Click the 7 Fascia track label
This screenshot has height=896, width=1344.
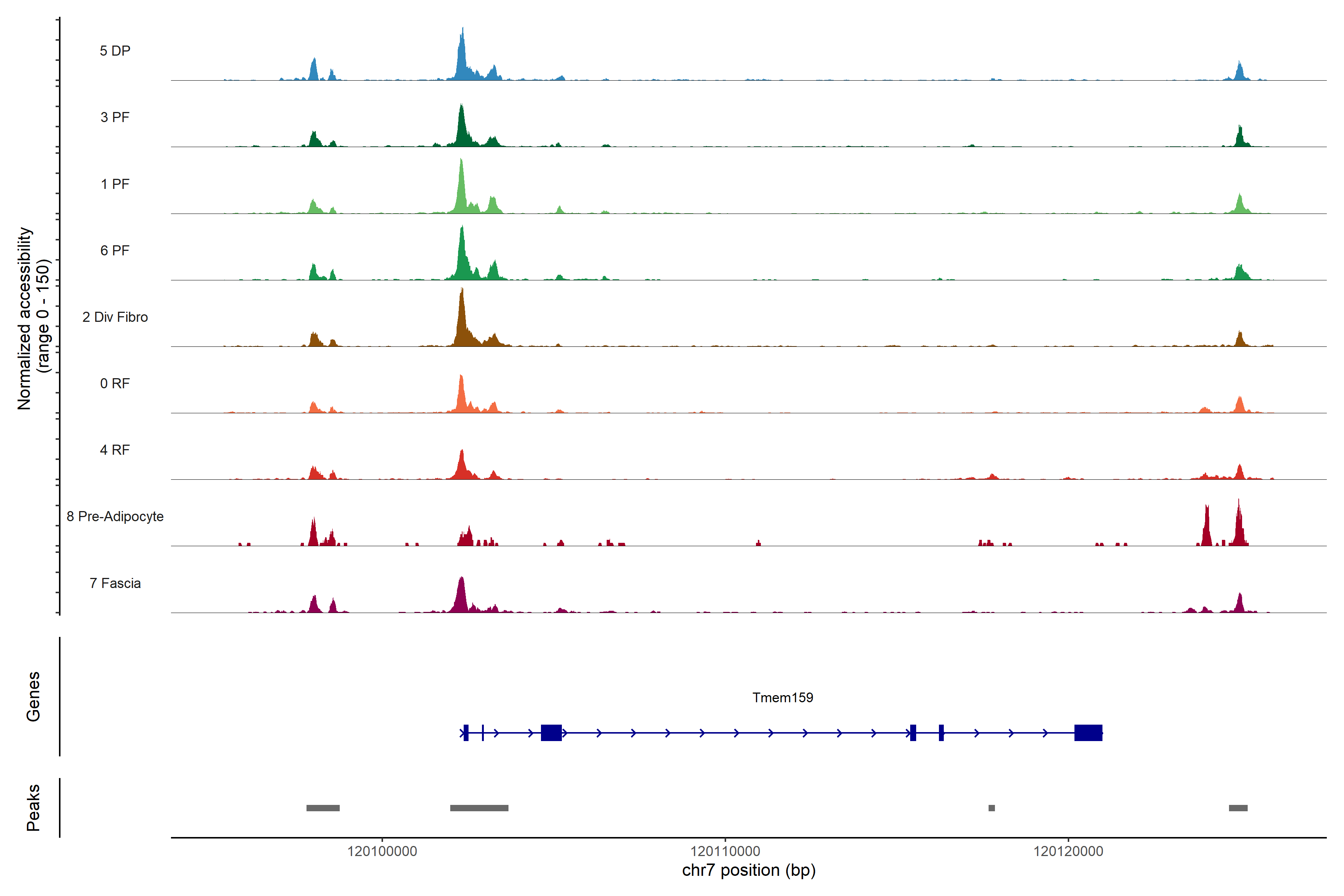(x=115, y=583)
